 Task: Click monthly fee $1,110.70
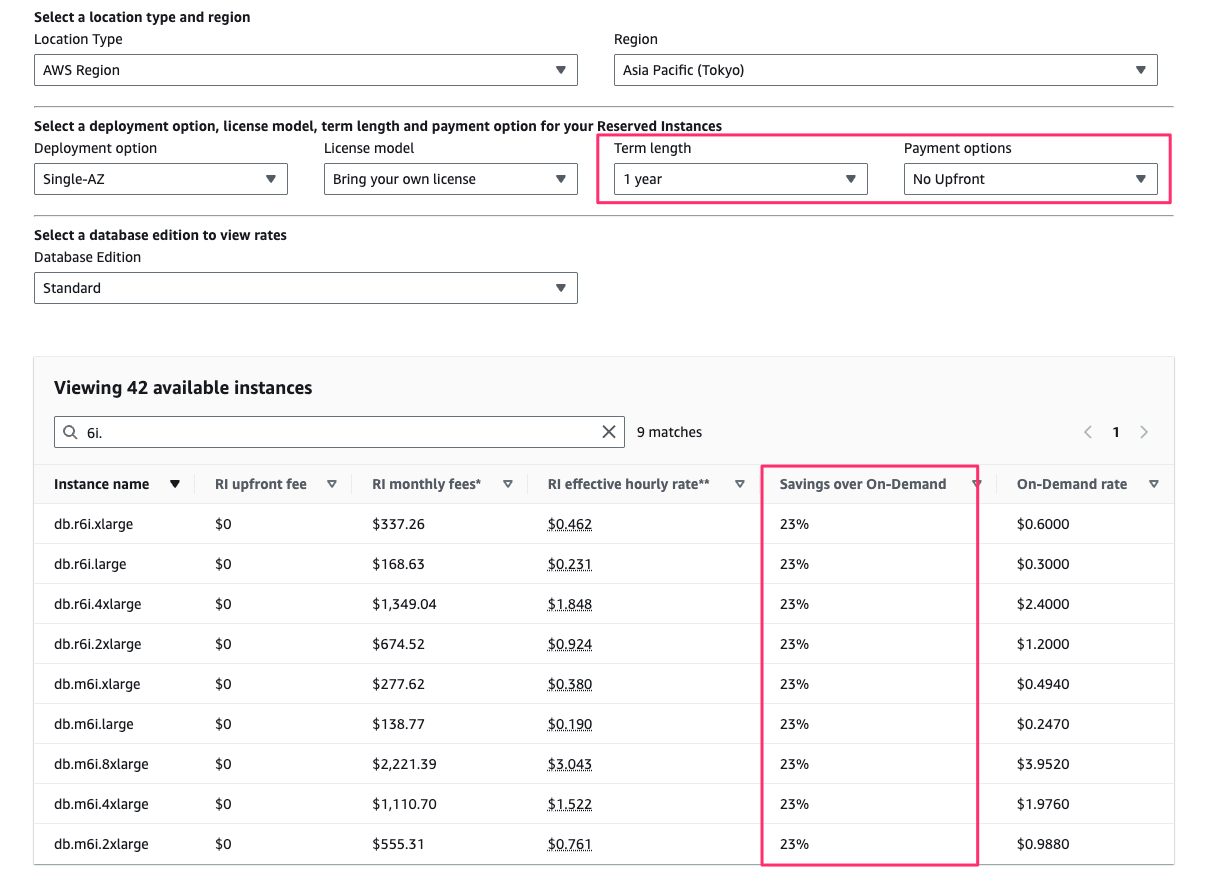click(x=404, y=804)
